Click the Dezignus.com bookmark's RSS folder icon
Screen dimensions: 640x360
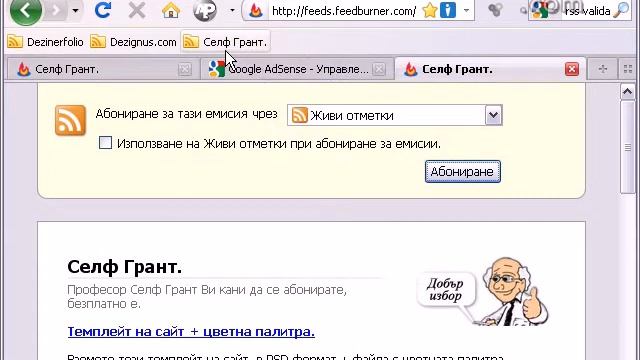tap(98, 42)
